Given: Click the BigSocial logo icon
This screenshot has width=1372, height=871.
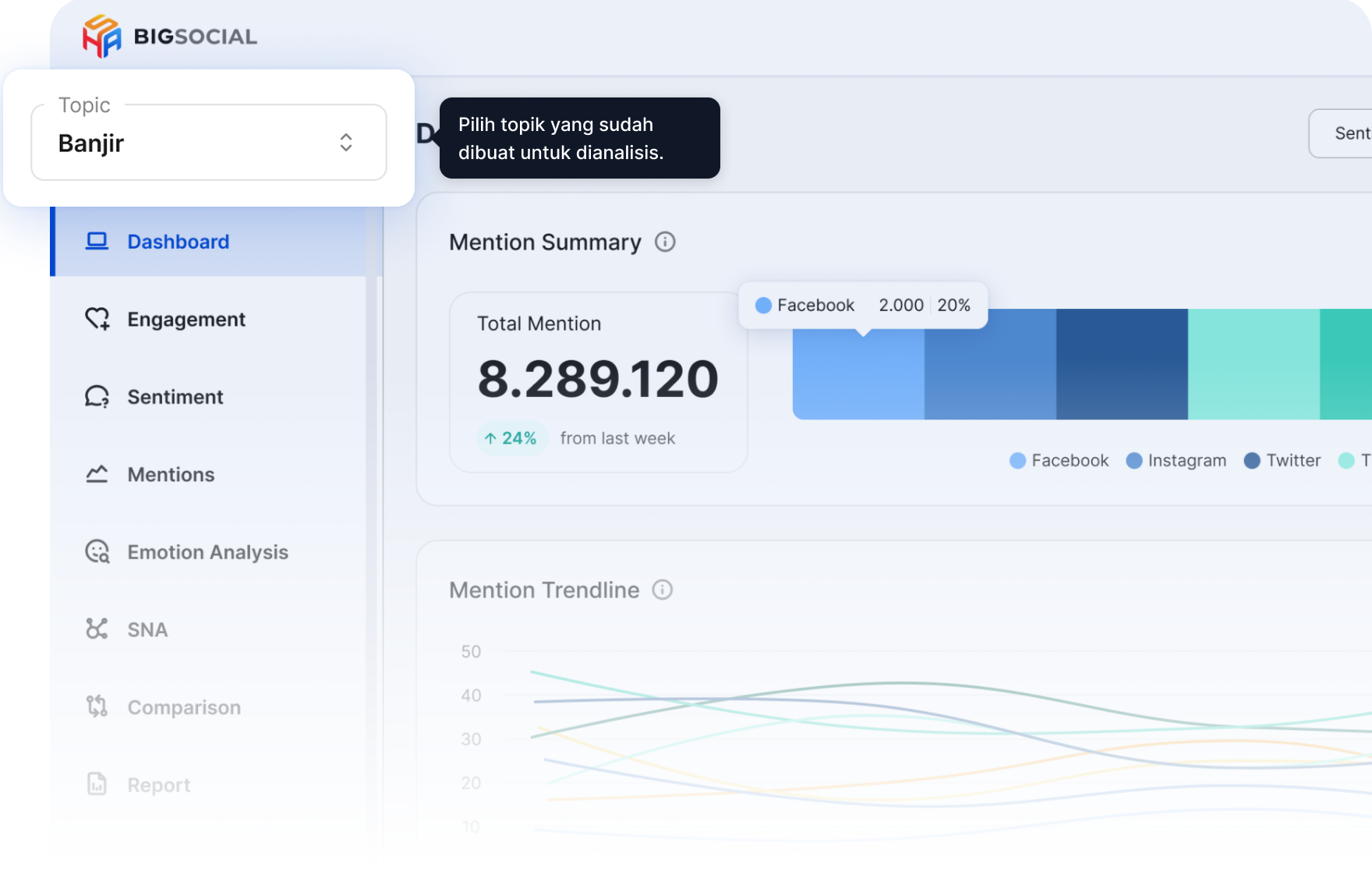Looking at the screenshot, I should (101, 36).
